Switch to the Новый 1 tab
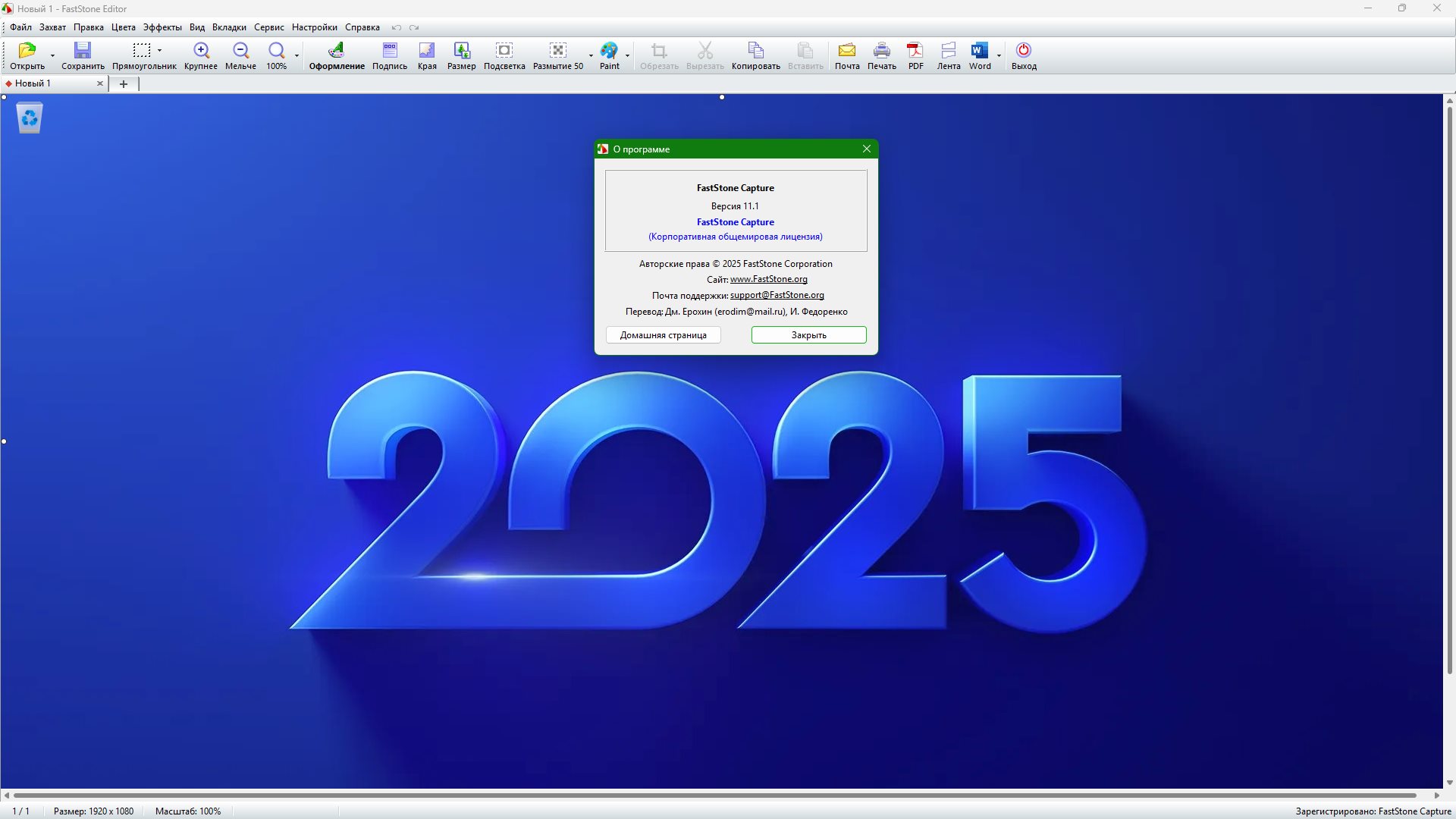Screen dimensions: 1456x819 pos(33,83)
